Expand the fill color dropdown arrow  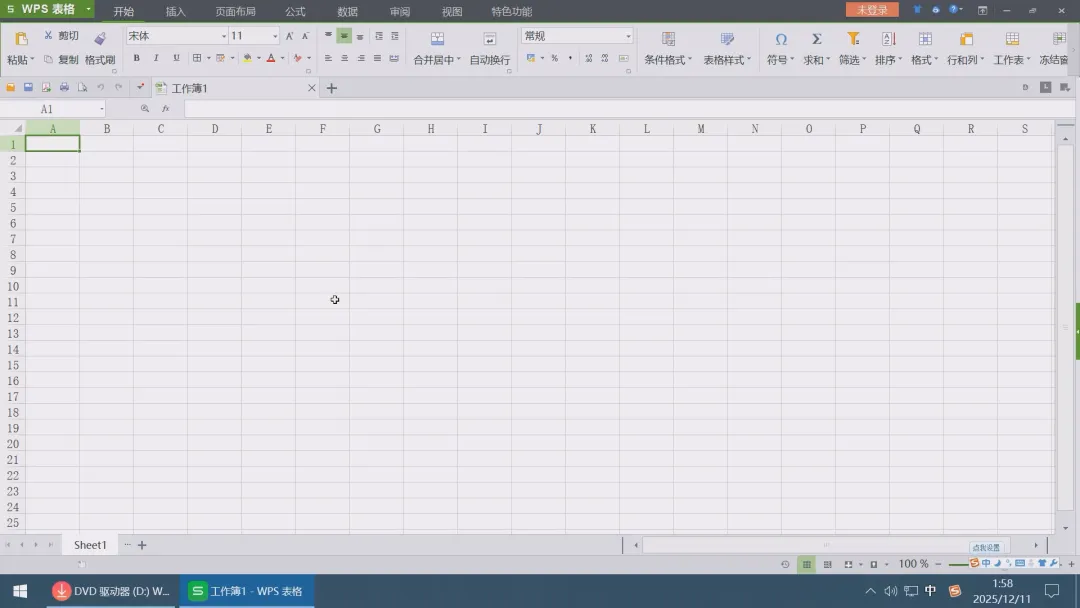click(258, 59)
